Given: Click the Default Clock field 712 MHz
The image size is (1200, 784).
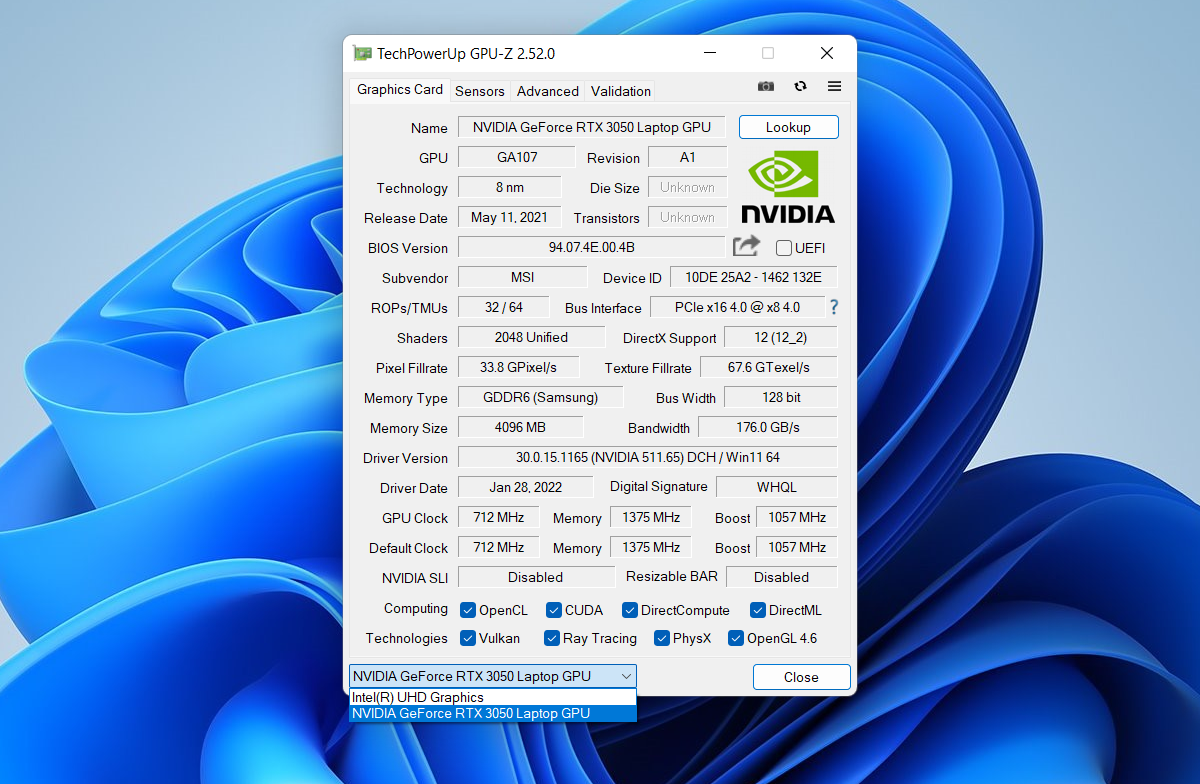Looking at the screenshot, I should (x=499, y=547).
